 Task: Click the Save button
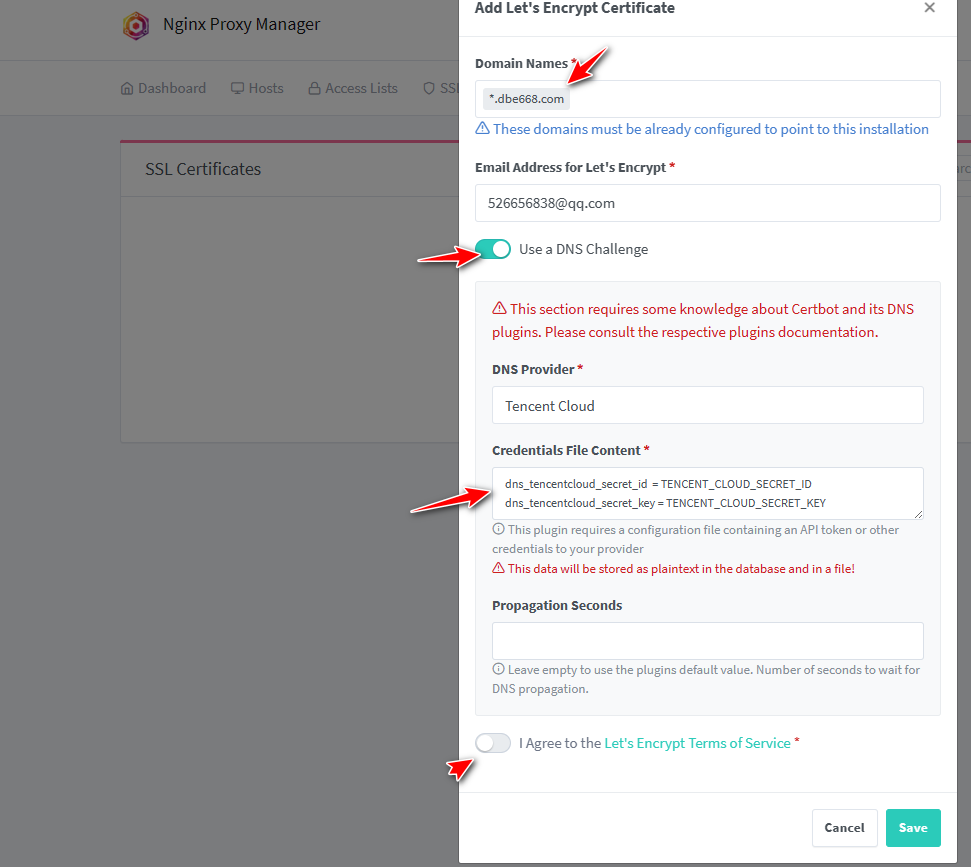913,828
